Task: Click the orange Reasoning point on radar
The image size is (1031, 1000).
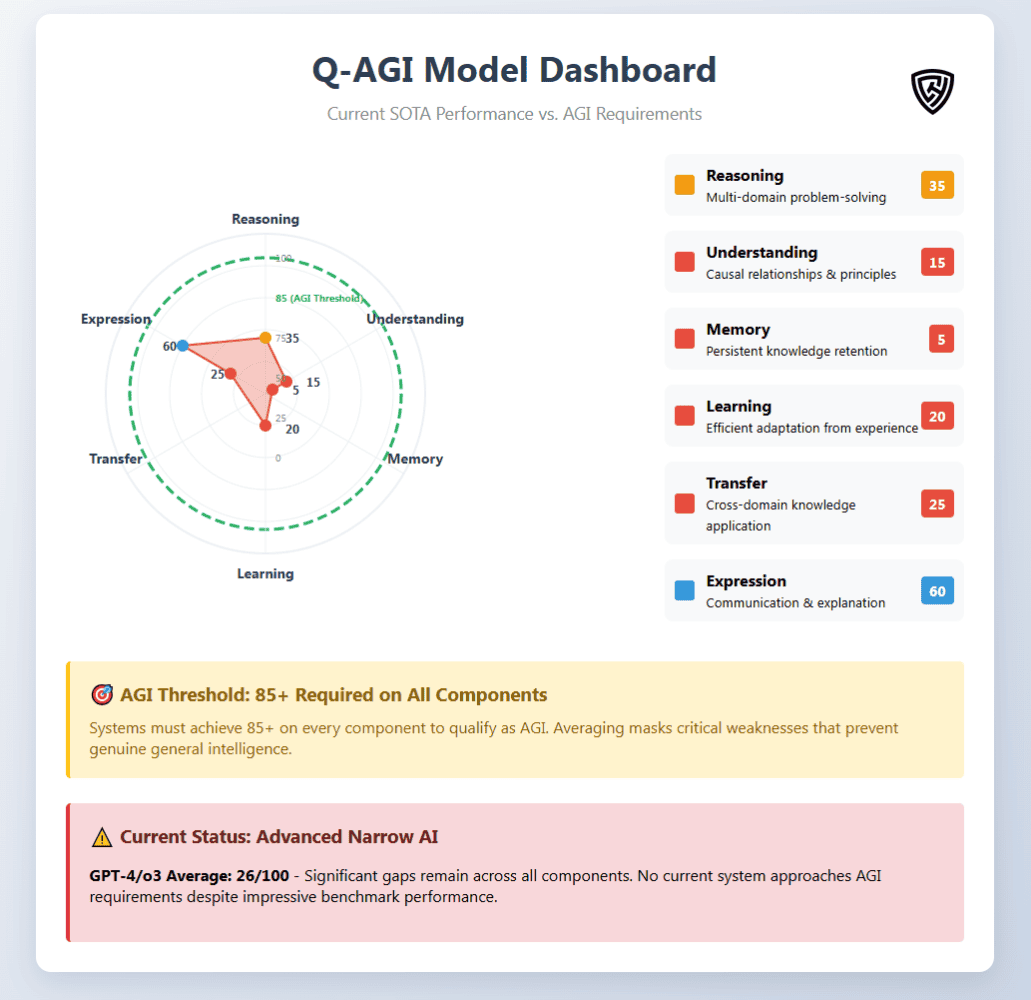Action: tap(265, 338)
